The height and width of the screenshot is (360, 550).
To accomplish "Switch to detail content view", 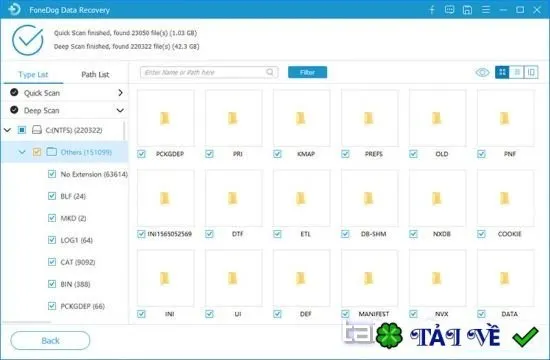I will pos(531,72).
